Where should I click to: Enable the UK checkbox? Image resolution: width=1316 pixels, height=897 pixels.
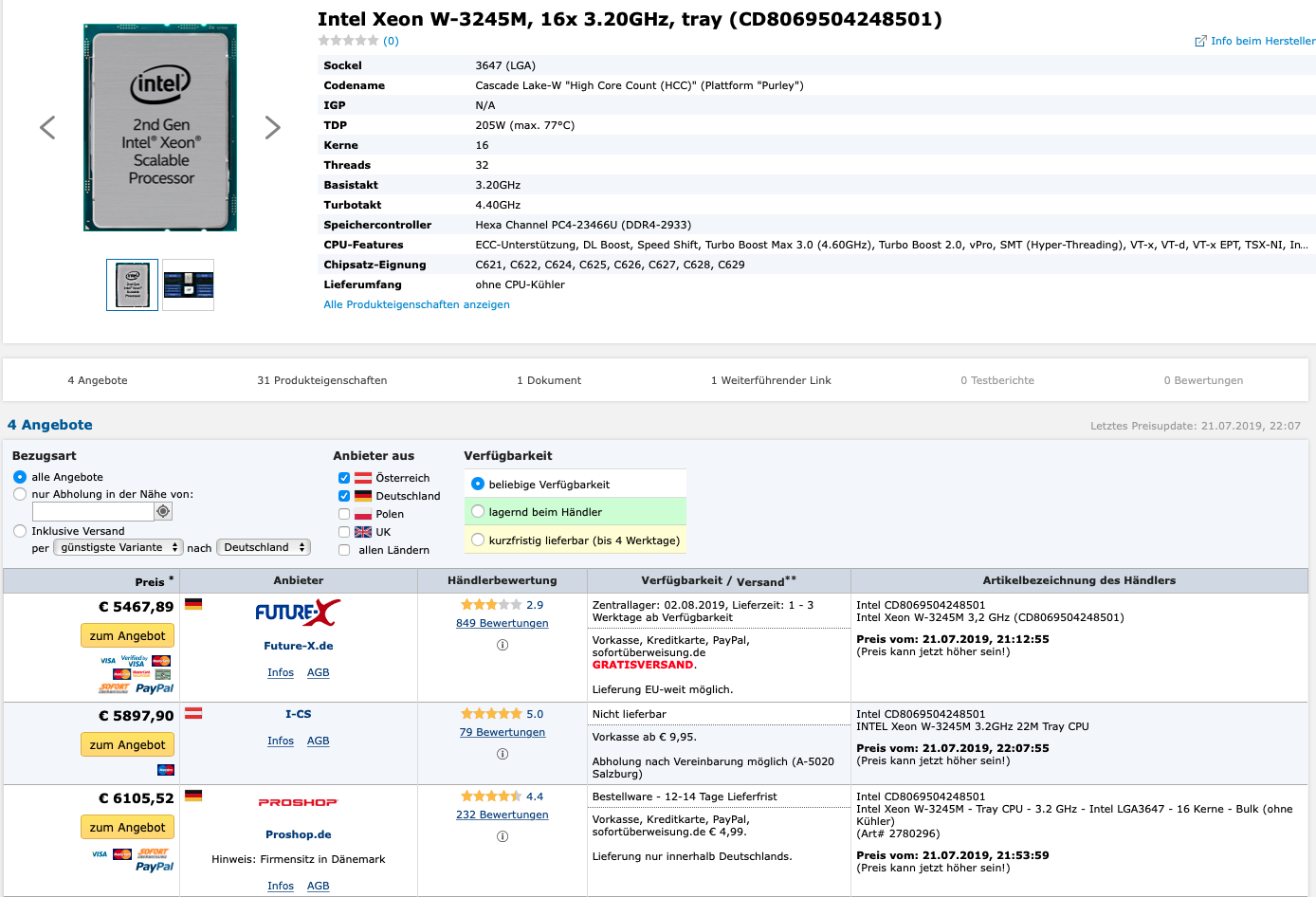pyautogui.click(x=344, y=532)
